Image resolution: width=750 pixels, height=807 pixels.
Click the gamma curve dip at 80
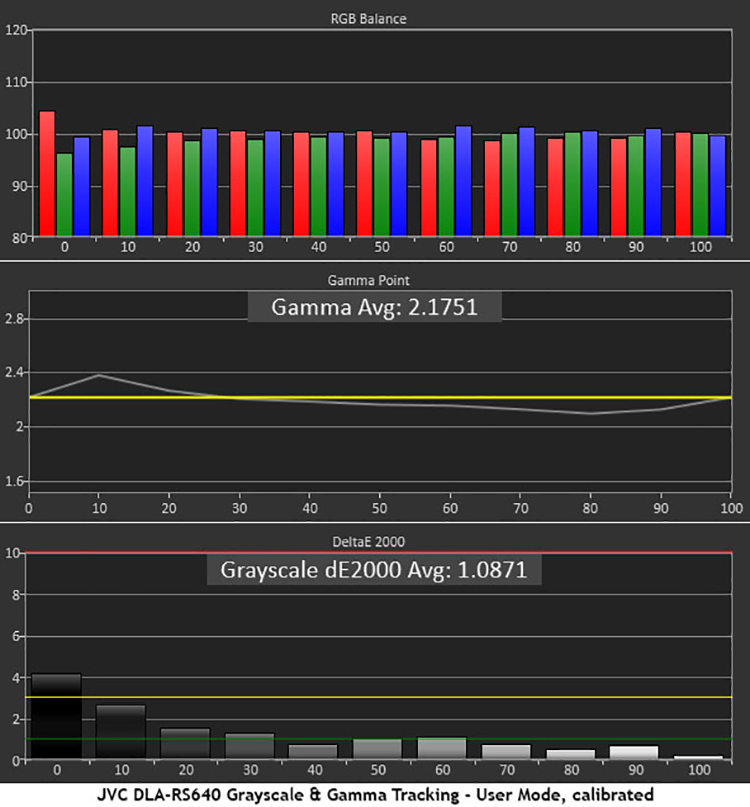point(591,413)
